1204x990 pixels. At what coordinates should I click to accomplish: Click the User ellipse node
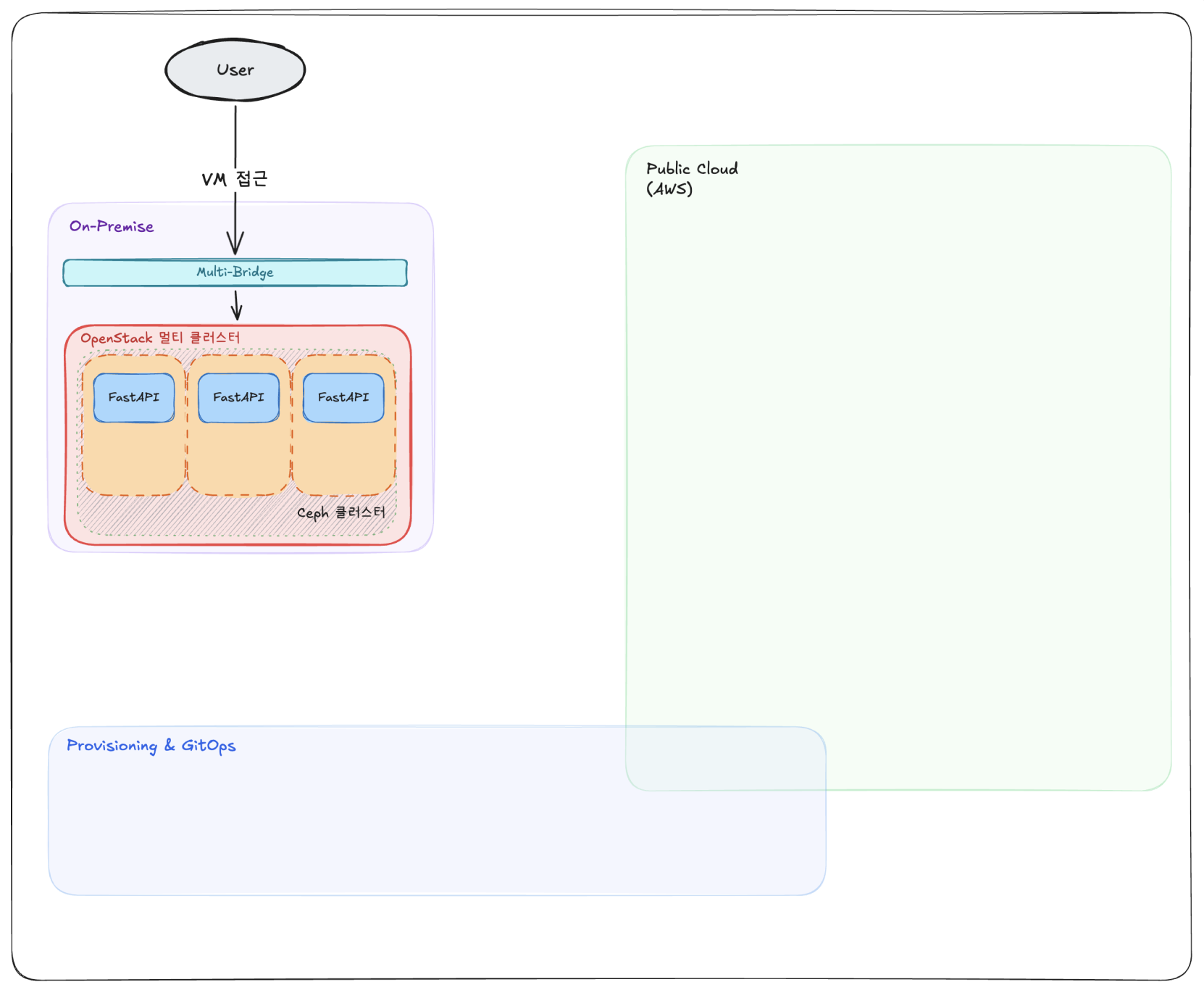pyautogui.click(x=235, y=70)
